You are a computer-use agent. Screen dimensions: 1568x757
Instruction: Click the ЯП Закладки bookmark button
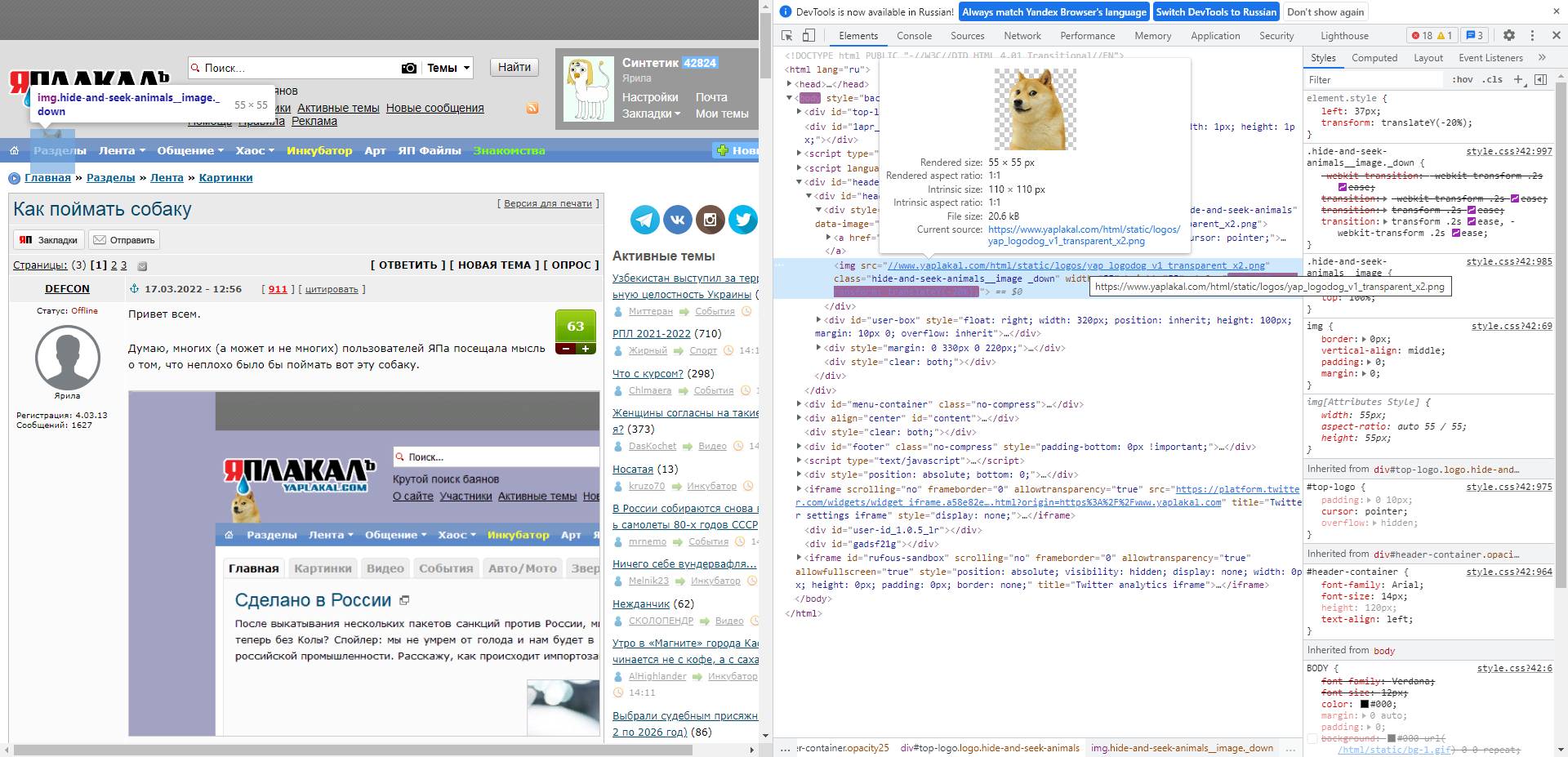pos(49,240)
